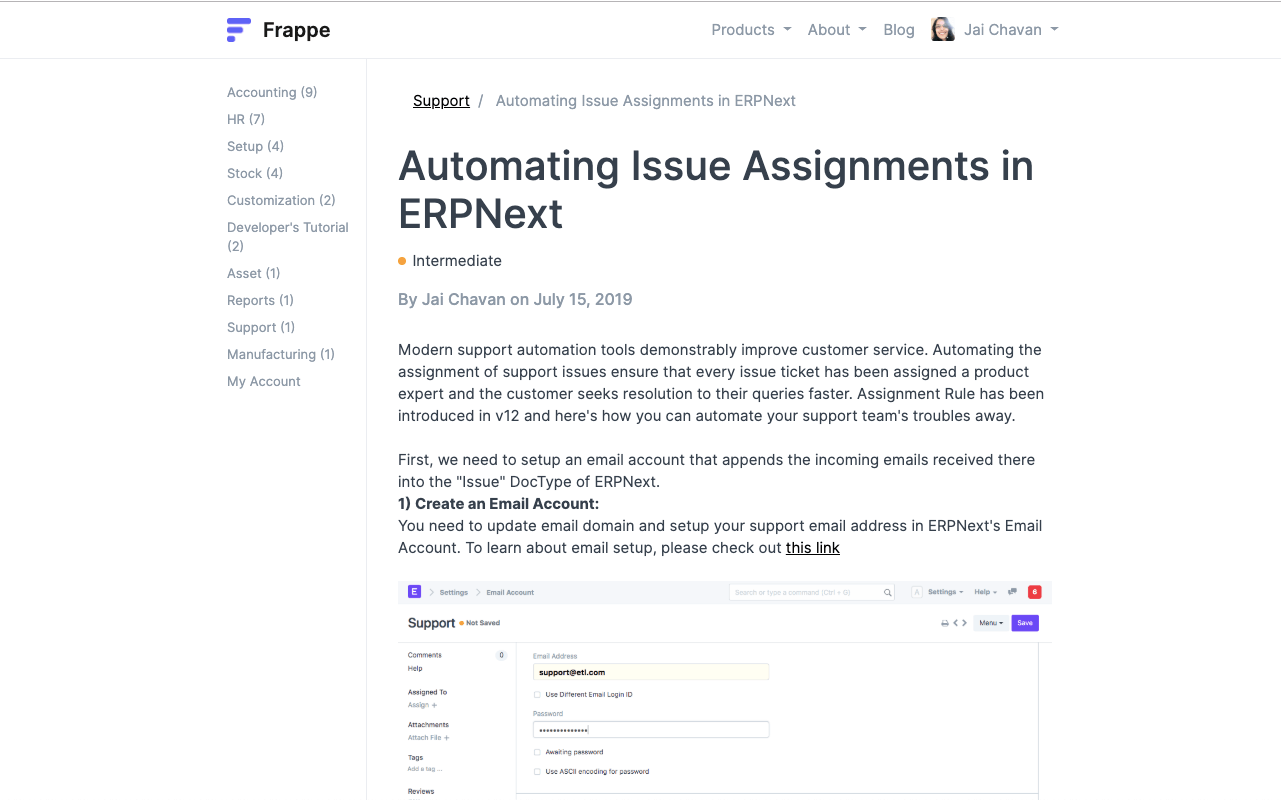Viewport: 1281px width, 800px height.
Task: Click the orange Intermediate difficulty dot
Action: [x=402, y=261]
